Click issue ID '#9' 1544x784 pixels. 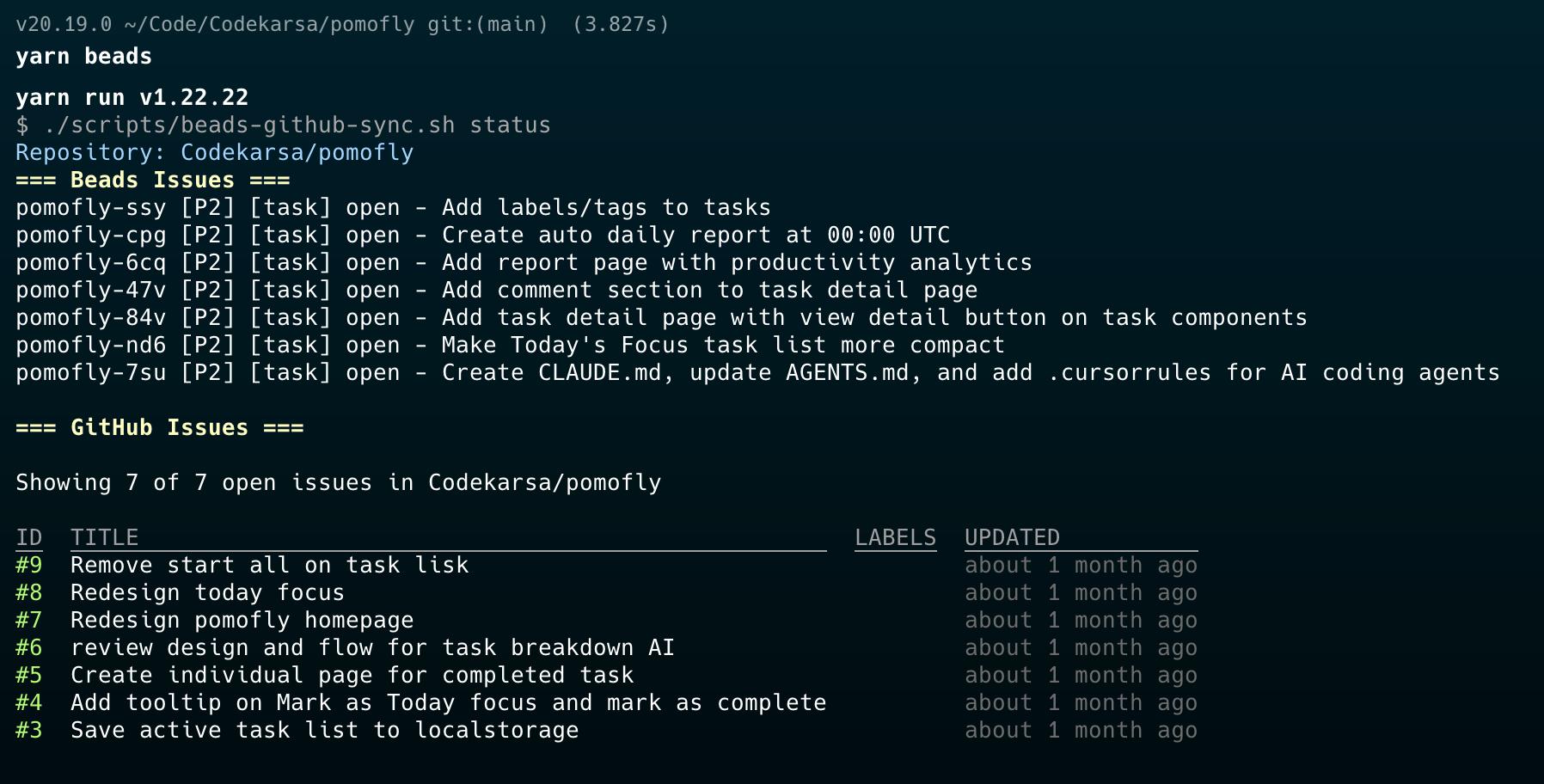[x=29, y=566]
